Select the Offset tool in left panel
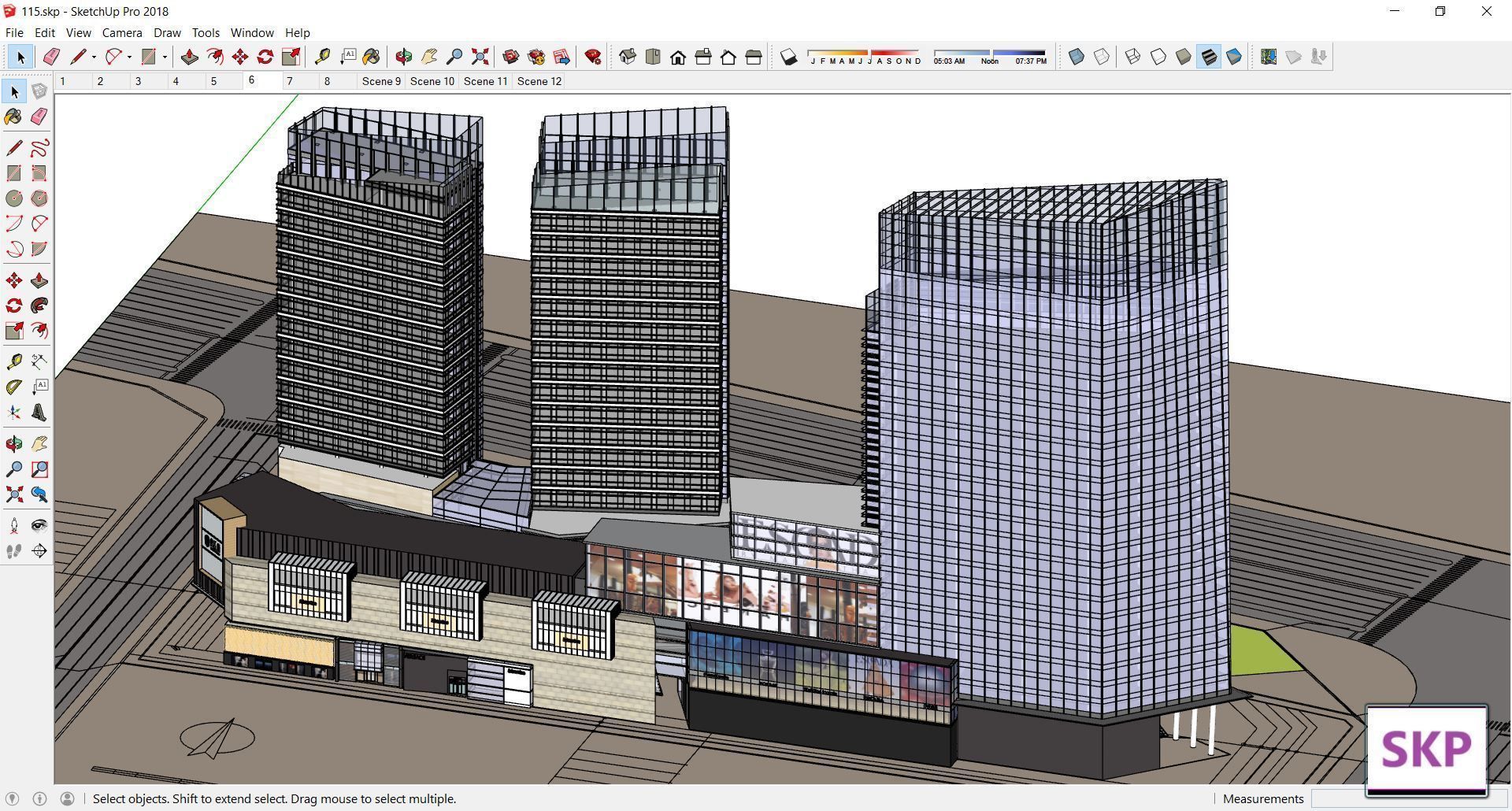The image size is (1512, 811). tap(39, 331)
